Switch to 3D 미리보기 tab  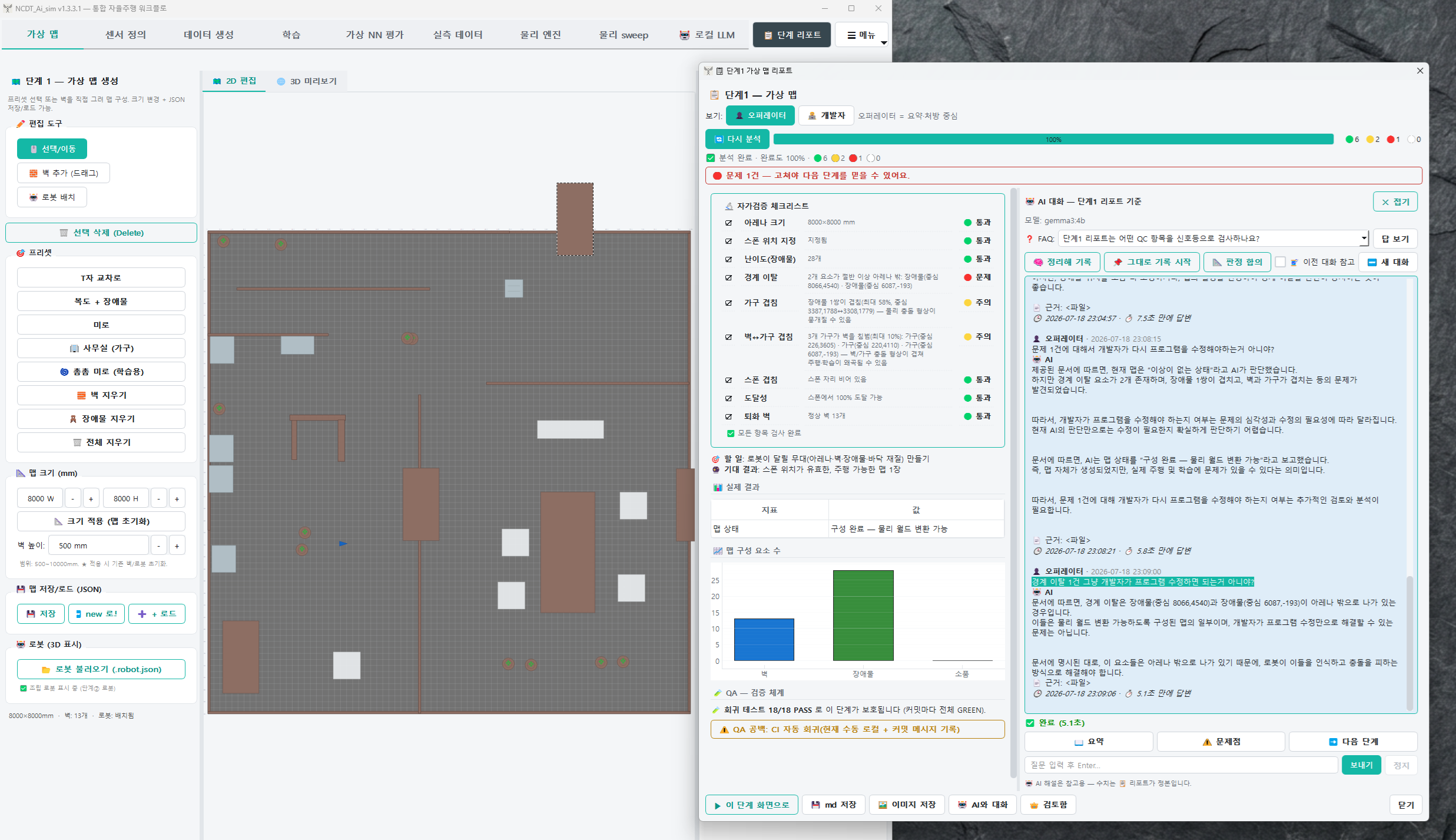tap(307, 81)
